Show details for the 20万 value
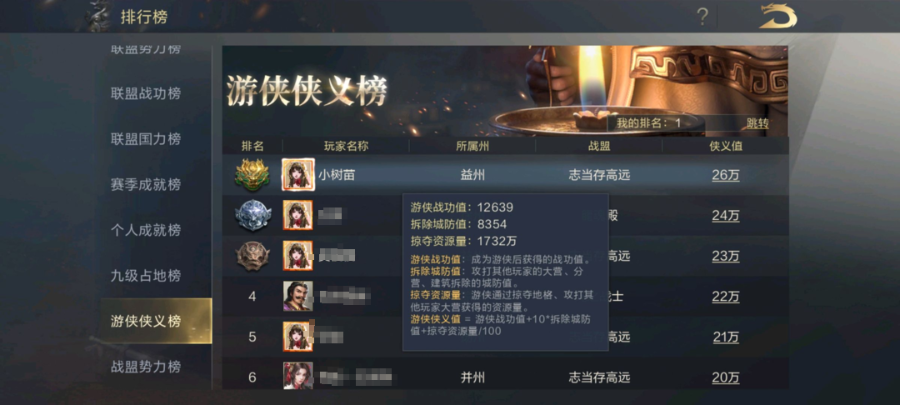The width and height of the screenshot is (900, 405). coord(726,377)
